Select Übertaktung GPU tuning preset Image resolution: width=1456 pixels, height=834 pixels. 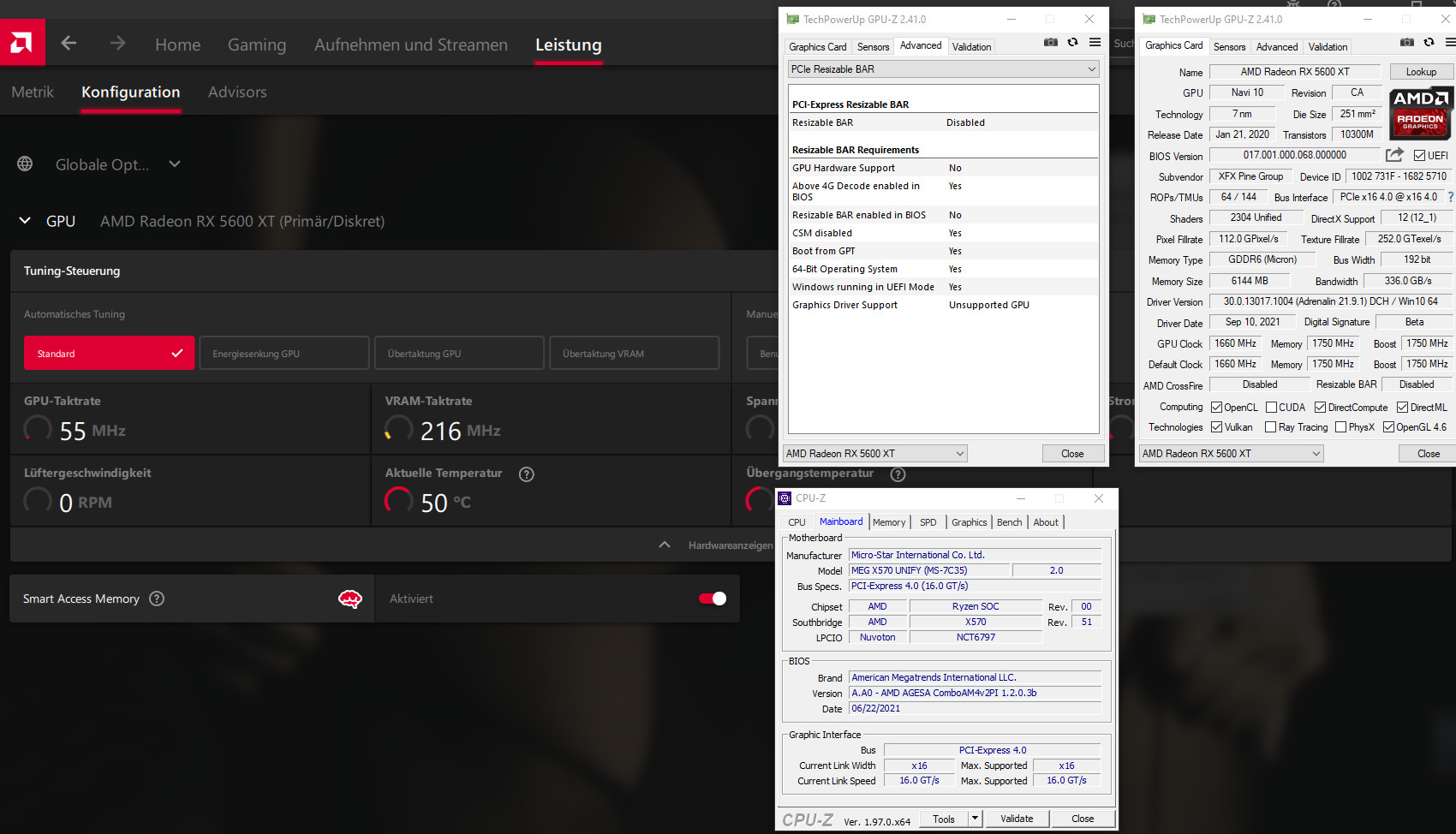459,353
